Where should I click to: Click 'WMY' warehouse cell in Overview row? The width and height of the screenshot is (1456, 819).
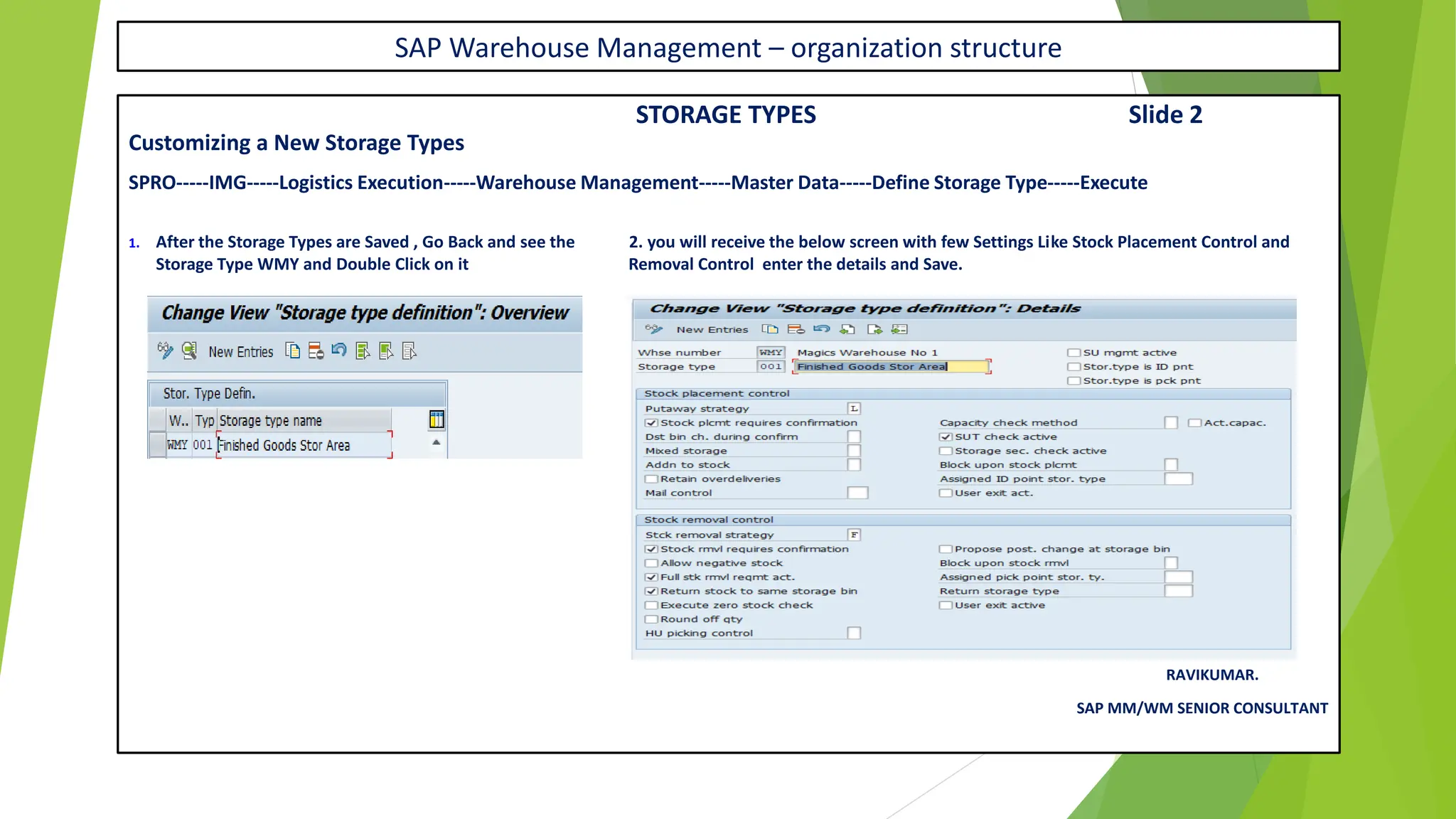[178, 446]
